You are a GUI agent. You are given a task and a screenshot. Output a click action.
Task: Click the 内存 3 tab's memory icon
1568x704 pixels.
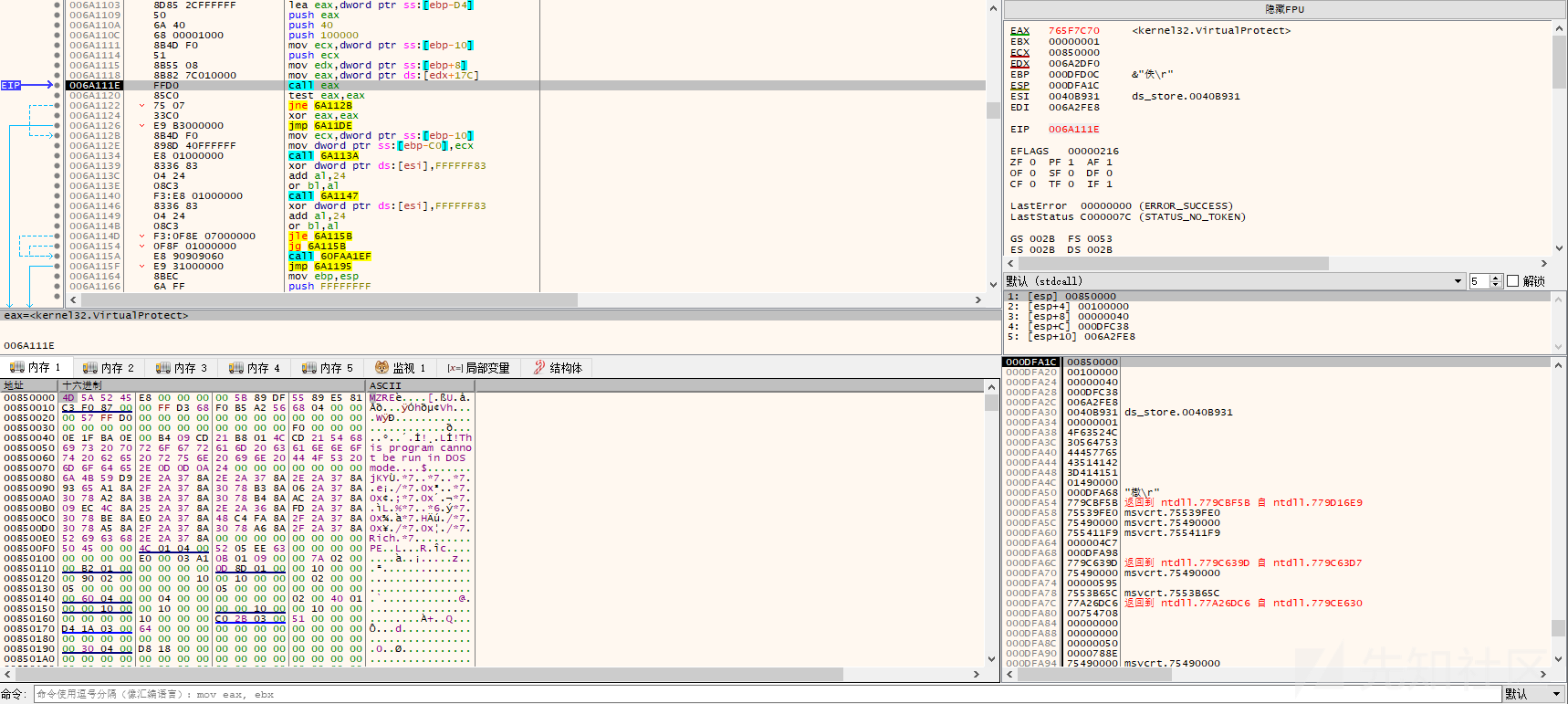[162, 367]
